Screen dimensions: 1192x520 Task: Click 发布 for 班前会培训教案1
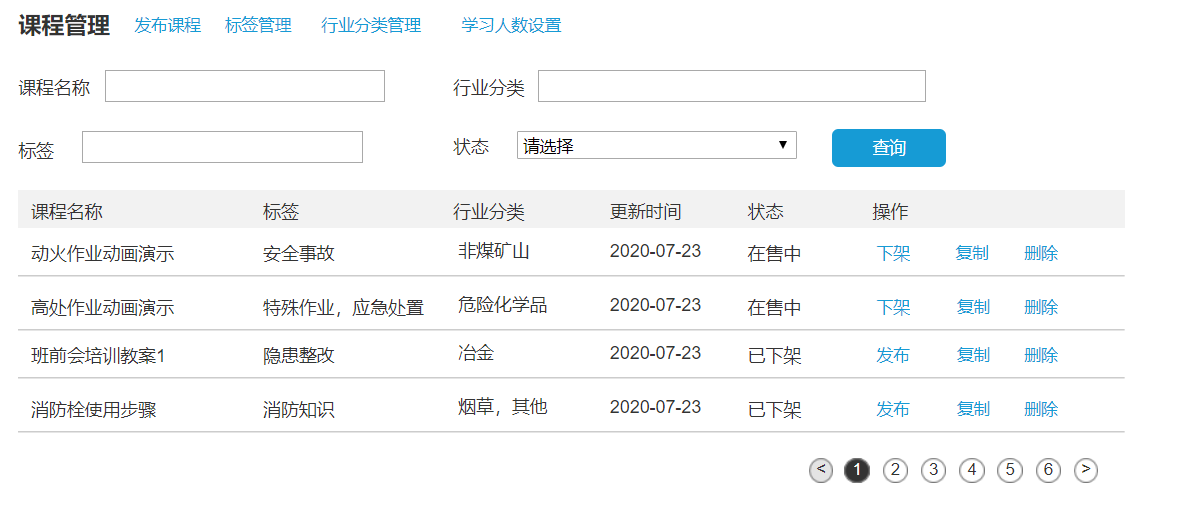893,355
